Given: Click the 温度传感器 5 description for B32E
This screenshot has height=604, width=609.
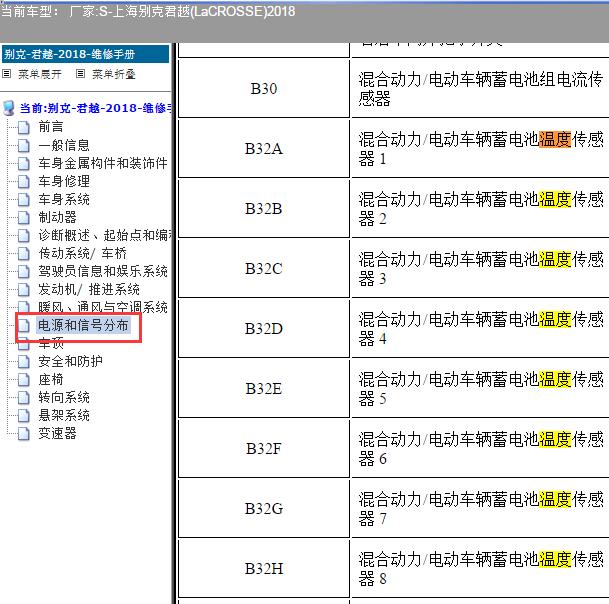Looking at the screenshot, I should coord(481,389).
